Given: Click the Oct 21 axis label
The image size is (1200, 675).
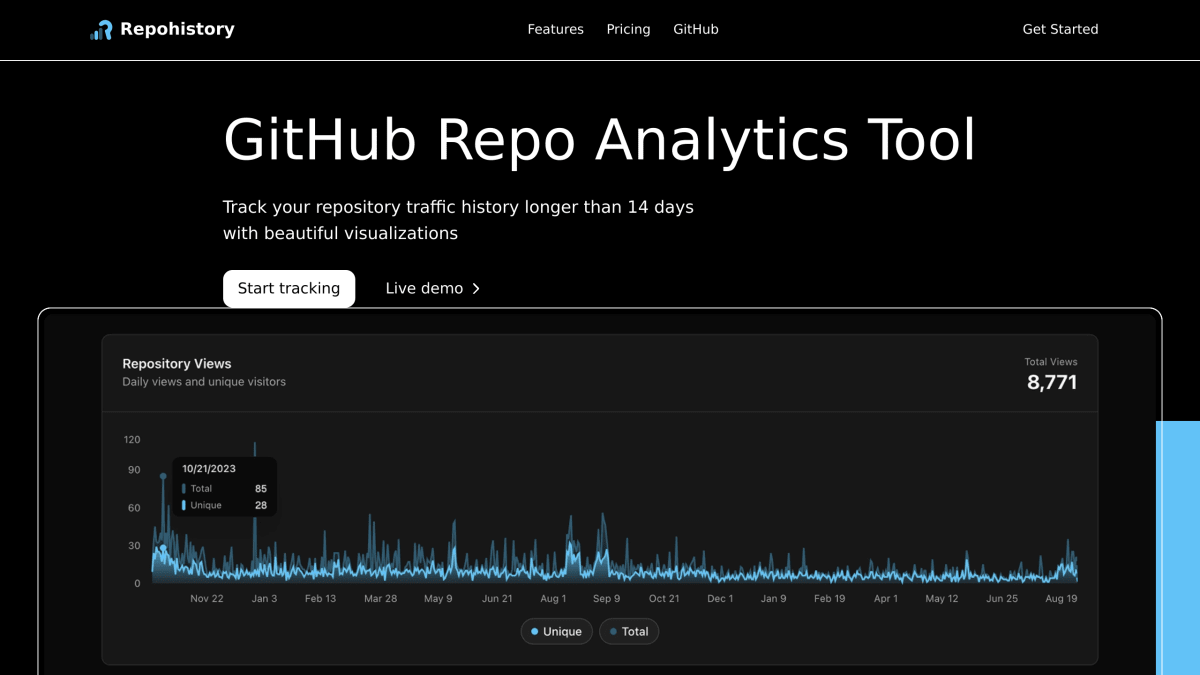Looking at the screenshot, I should click(x=664, y=598).
